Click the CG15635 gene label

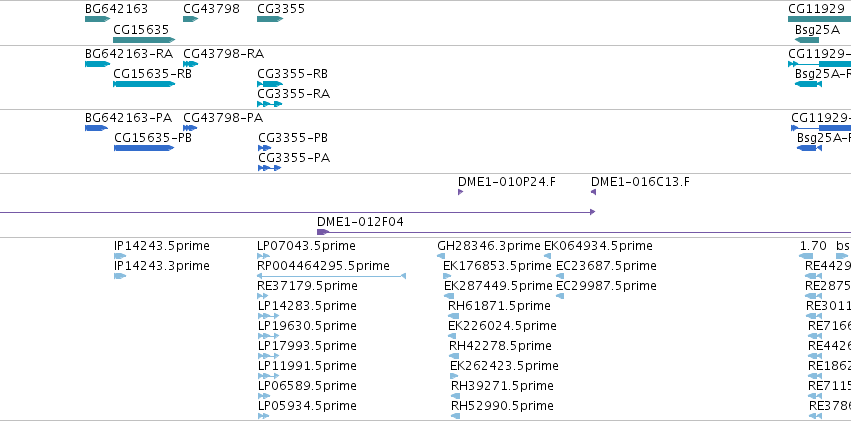click(x=141, y=29)
